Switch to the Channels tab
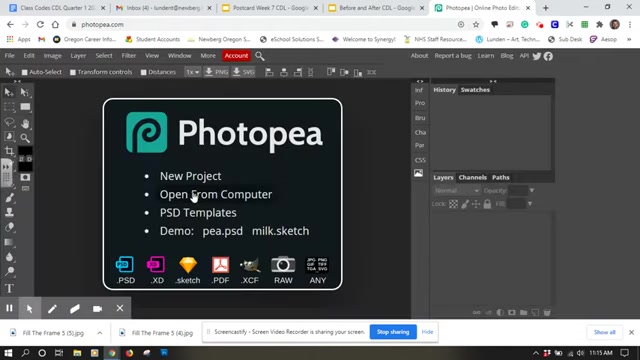The image size is (640, 360). click(472, 178)
